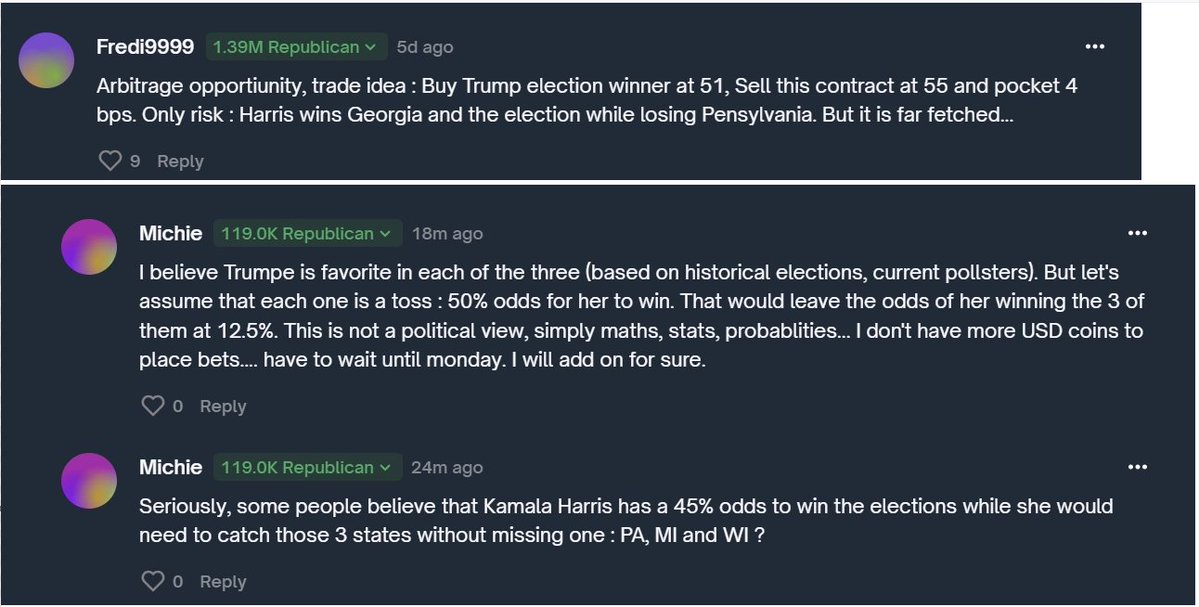Reply to Michie's 24m ago comment

click(x=222, y=582)
